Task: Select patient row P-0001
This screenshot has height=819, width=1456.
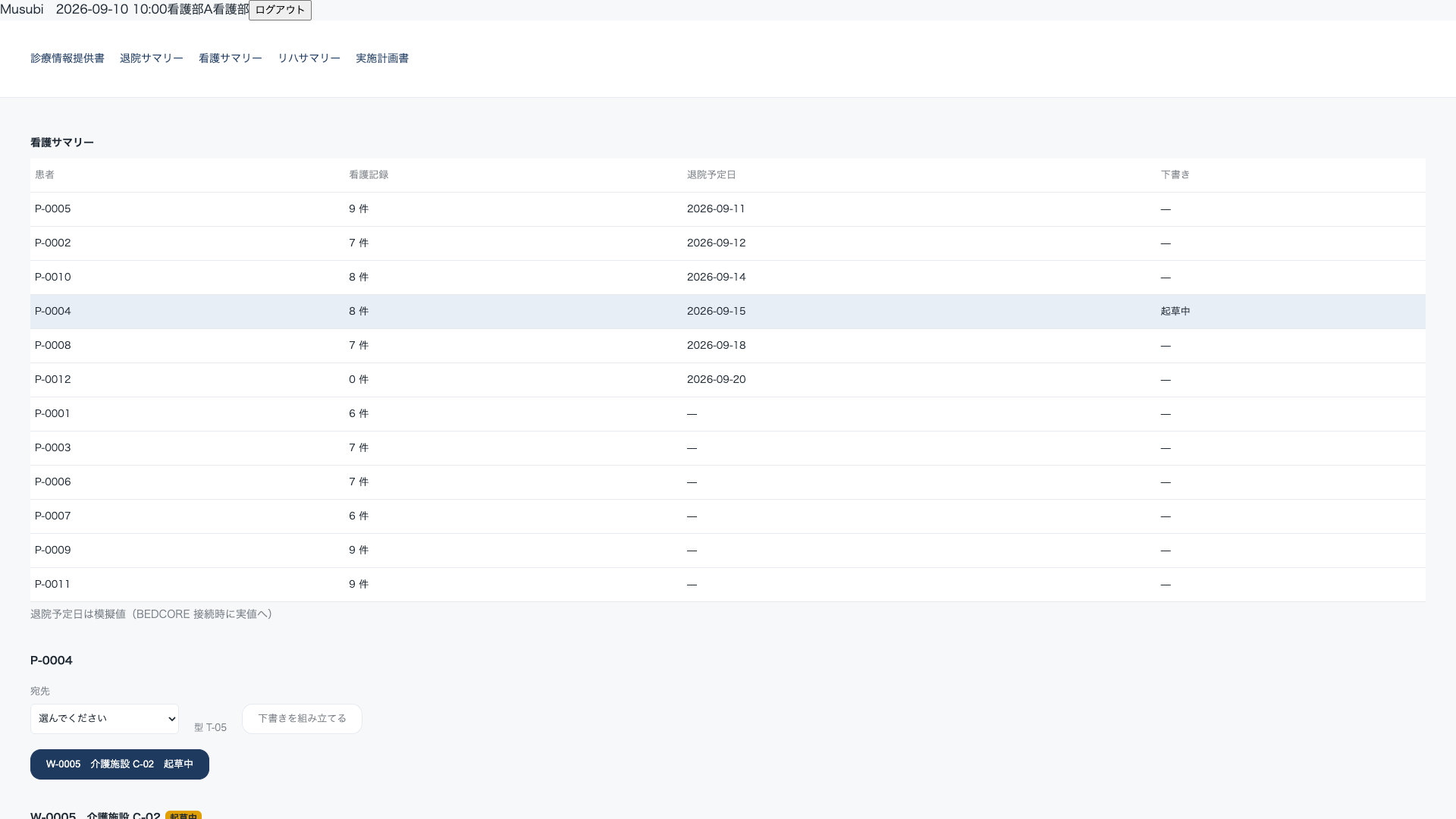Action: coord(728,414)
